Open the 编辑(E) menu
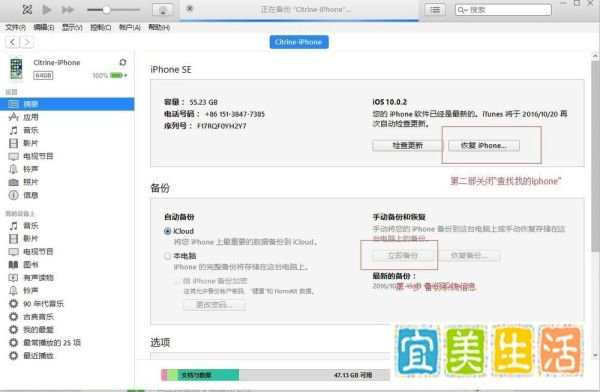The height and width of the screenshot is (392, 600). pos(44,28)
